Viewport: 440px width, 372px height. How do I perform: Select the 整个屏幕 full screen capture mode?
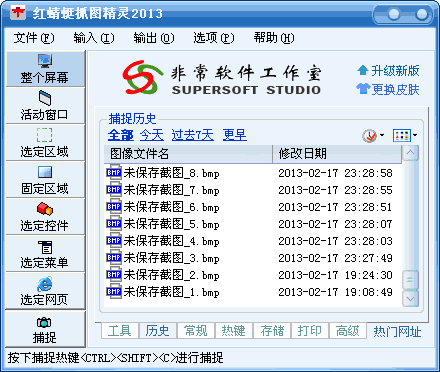[45, 69]
